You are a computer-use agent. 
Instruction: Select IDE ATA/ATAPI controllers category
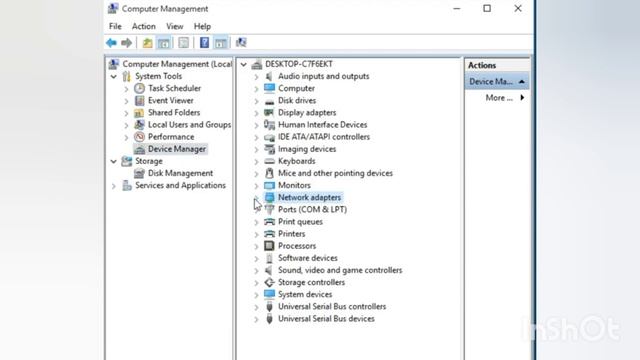point(324,137)
